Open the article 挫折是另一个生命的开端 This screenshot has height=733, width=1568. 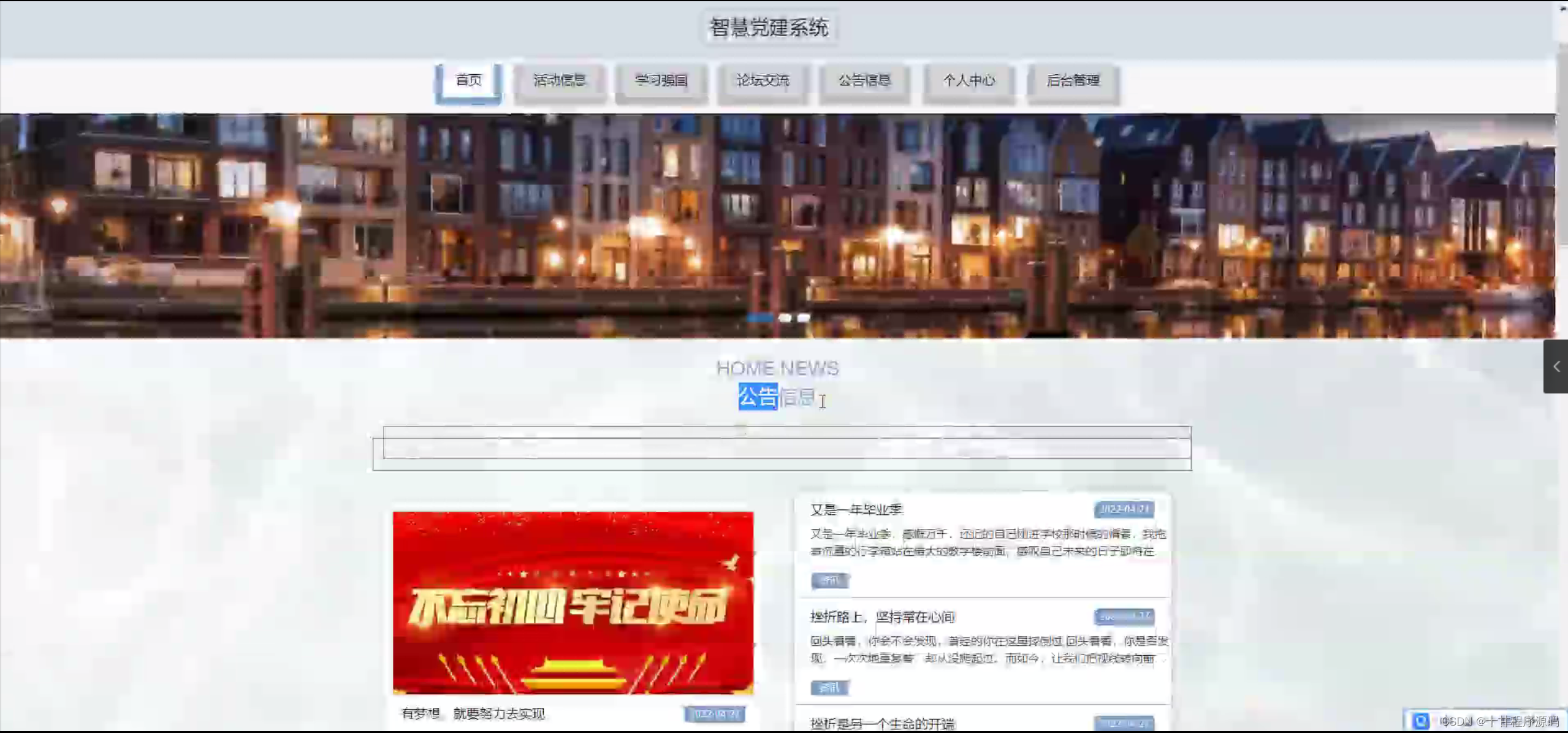coord(882,724)
